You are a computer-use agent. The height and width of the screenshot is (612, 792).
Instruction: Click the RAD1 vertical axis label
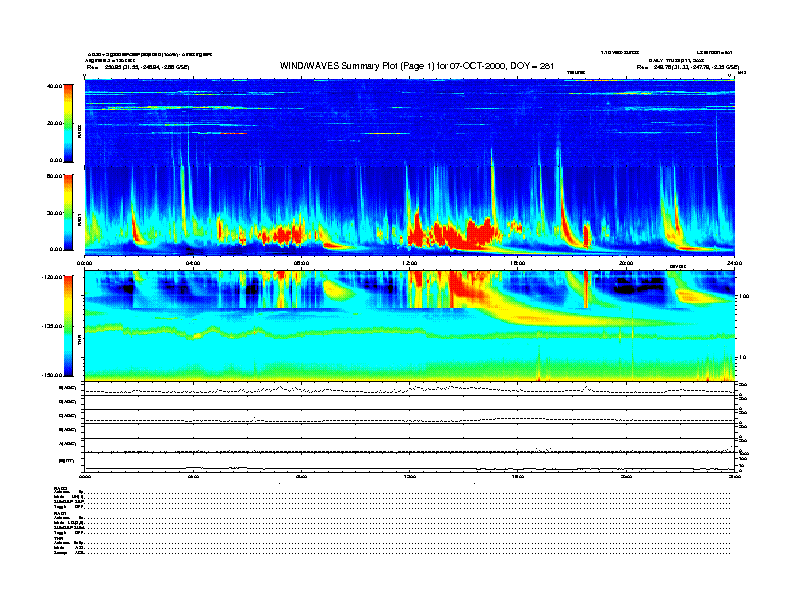point(79,220)
